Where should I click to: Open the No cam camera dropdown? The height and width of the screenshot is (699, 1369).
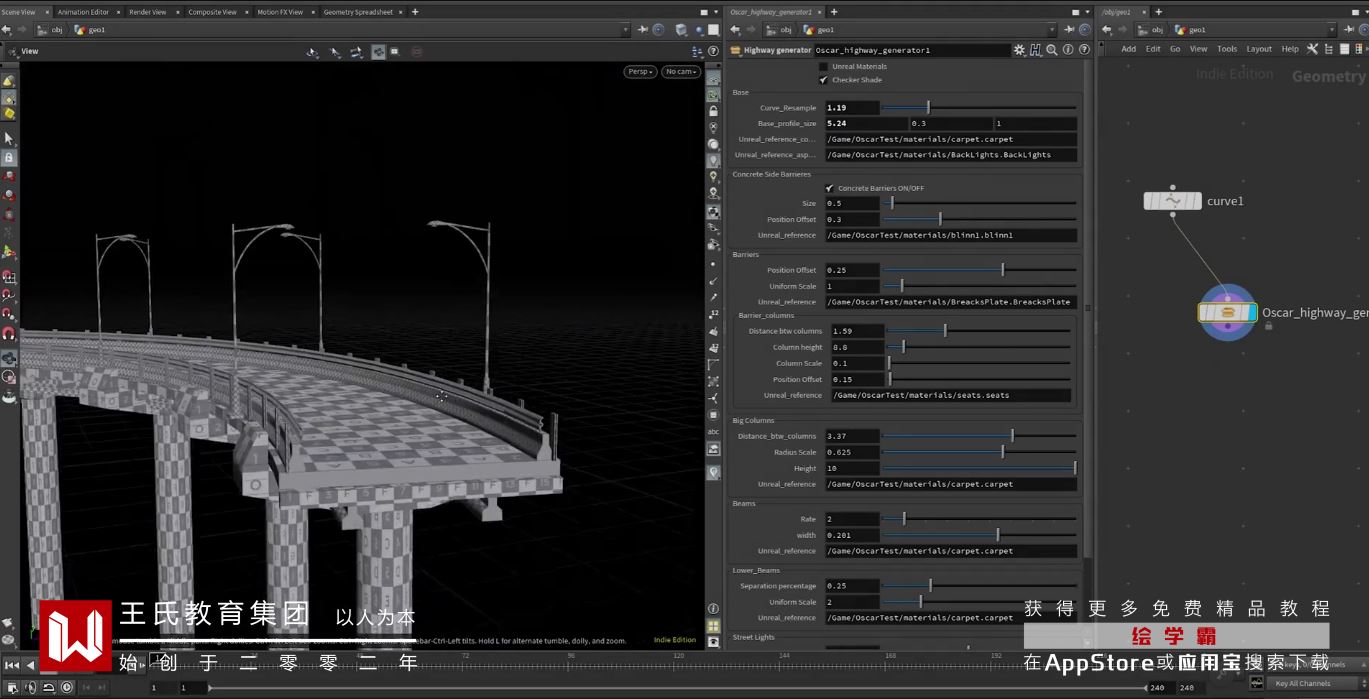tap(680, 72)
